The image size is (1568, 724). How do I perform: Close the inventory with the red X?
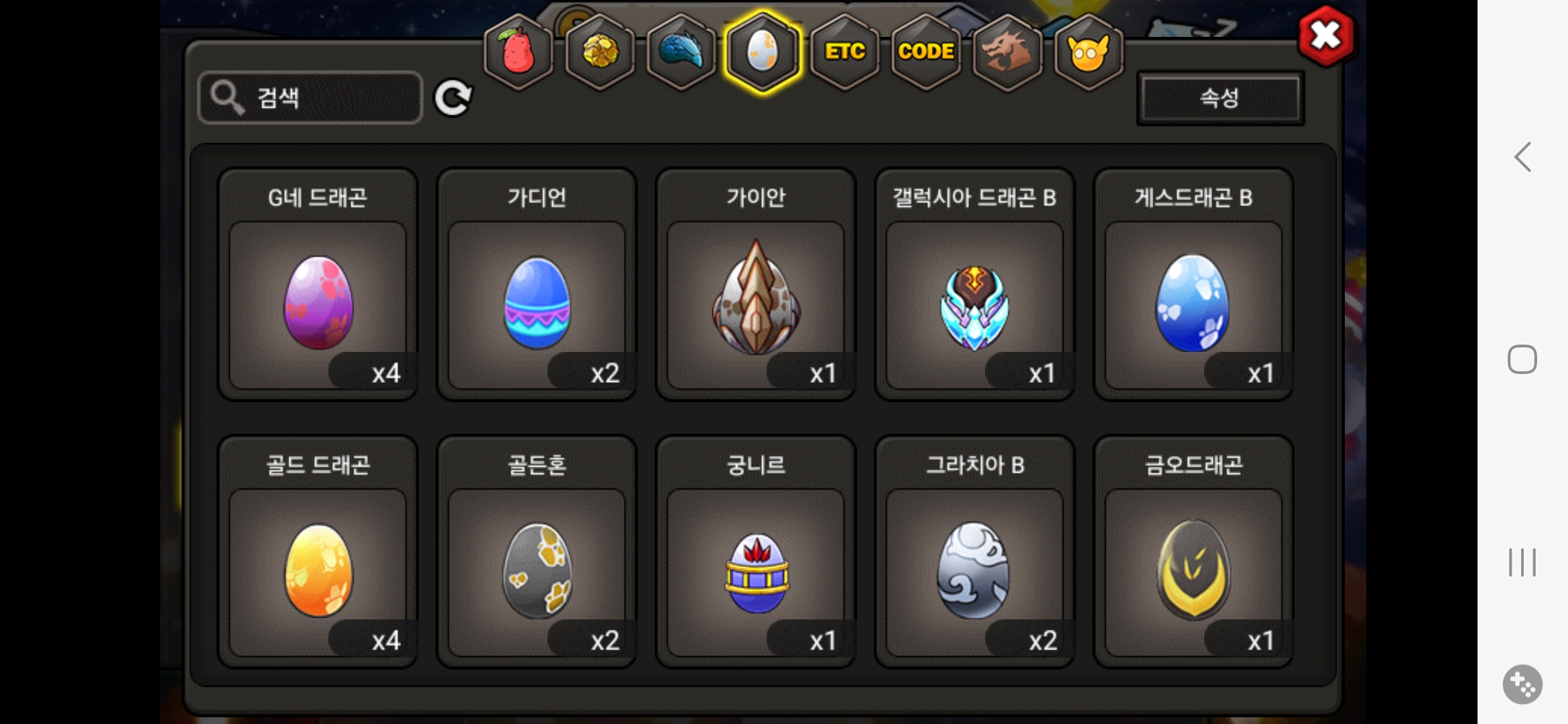[x=1326, y=36]
